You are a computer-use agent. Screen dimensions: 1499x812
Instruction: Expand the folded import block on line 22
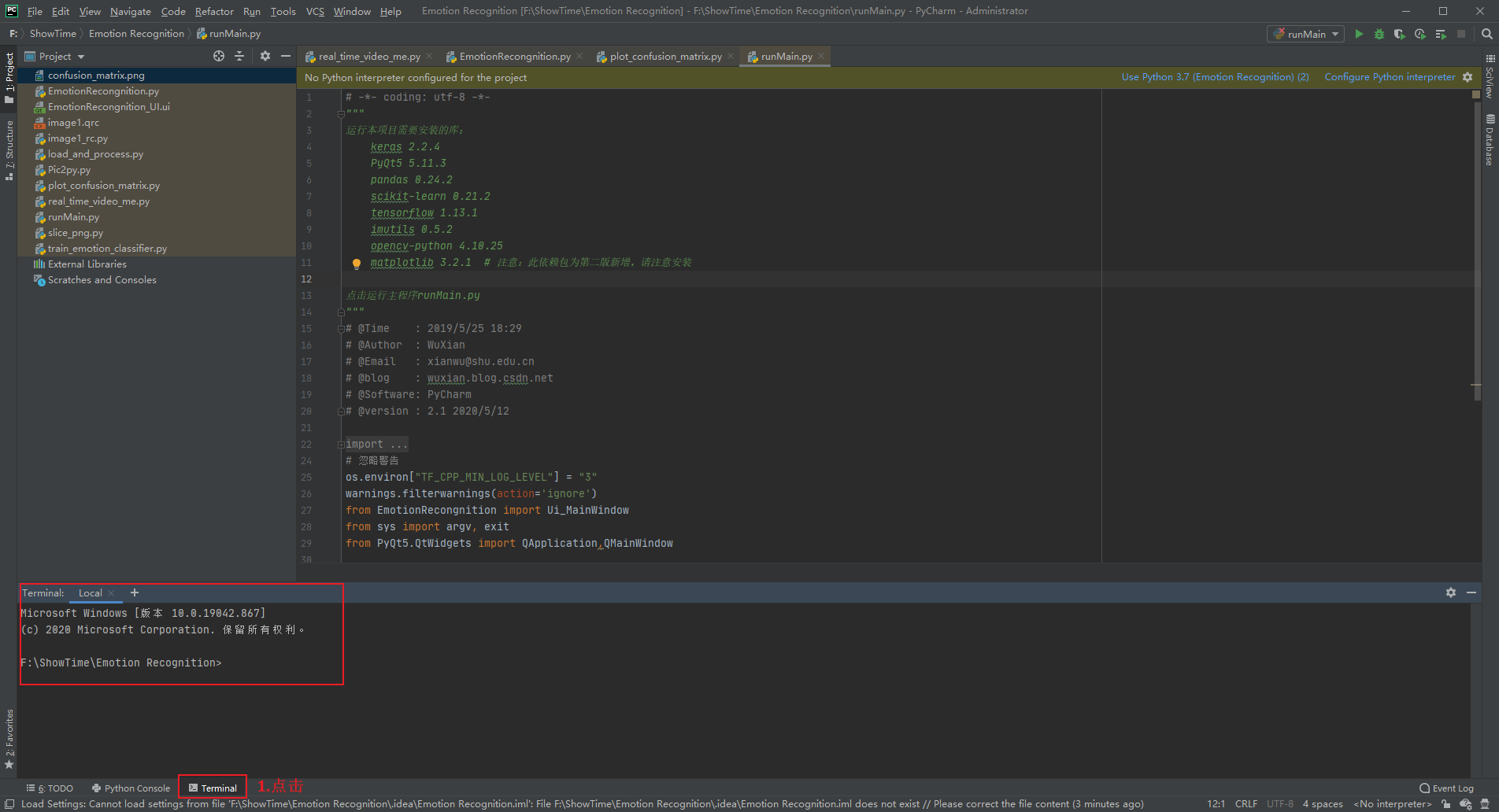click(x=341, y=445)
